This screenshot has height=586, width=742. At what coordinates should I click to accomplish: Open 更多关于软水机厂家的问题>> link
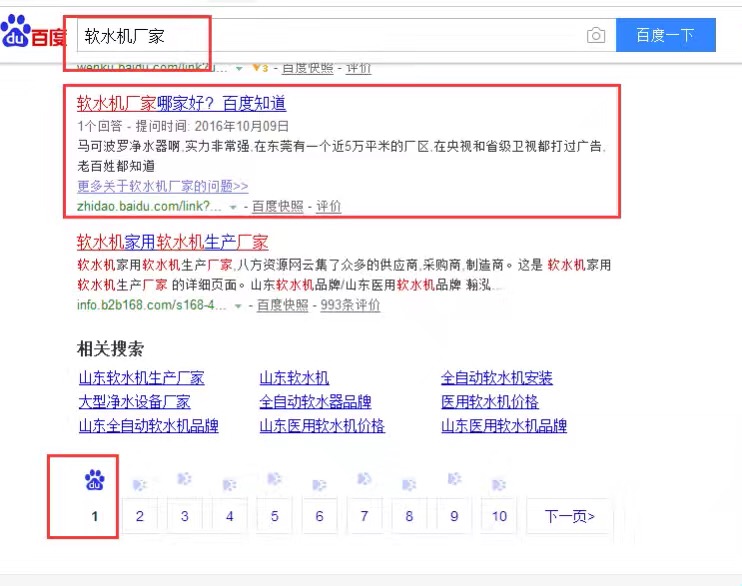tap(163, 186)
